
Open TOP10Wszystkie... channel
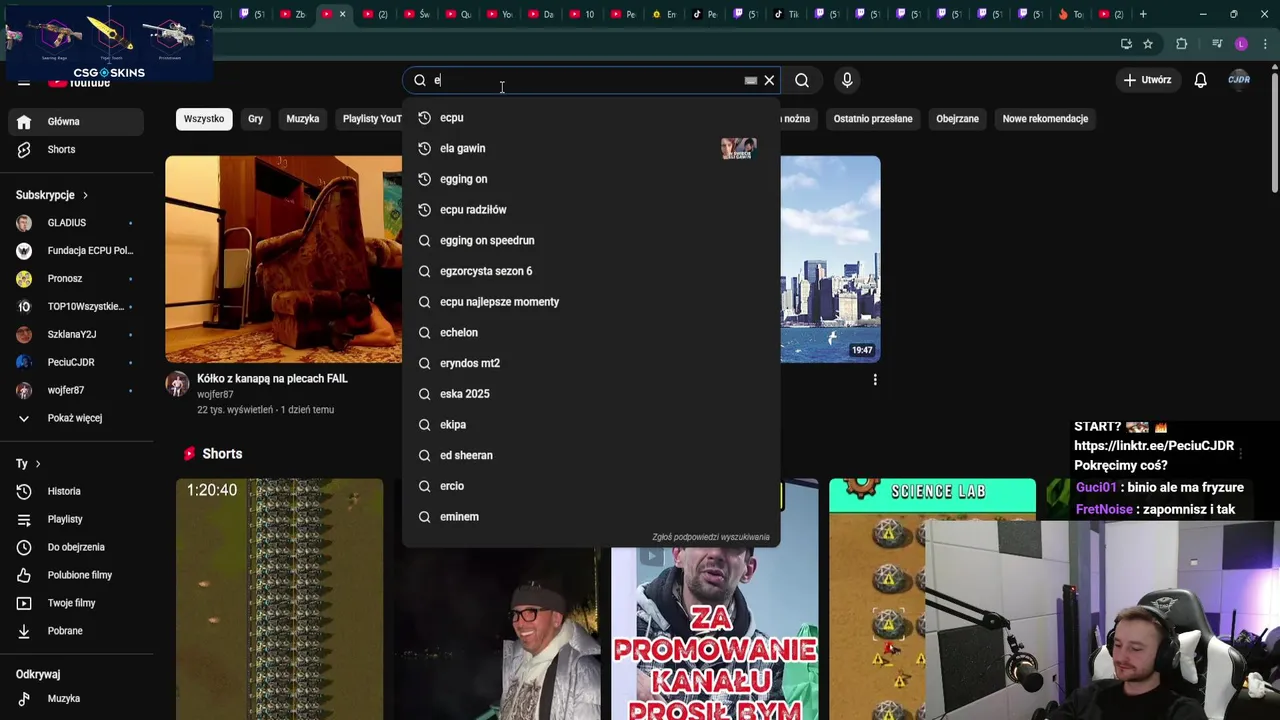tap(76, 307)
